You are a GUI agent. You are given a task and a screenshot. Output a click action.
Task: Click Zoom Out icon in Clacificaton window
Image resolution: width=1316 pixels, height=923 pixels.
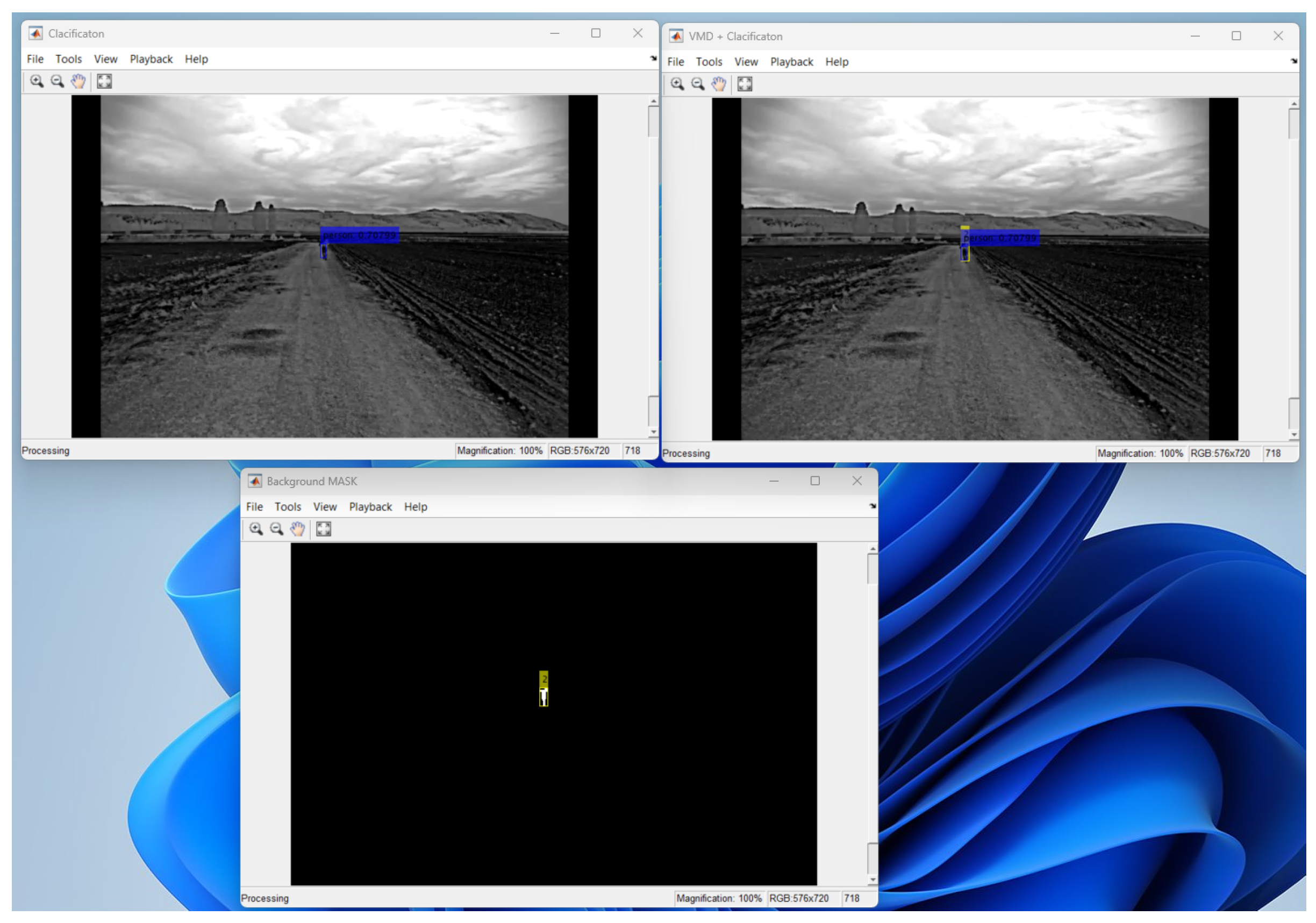(x=58, y=81)
